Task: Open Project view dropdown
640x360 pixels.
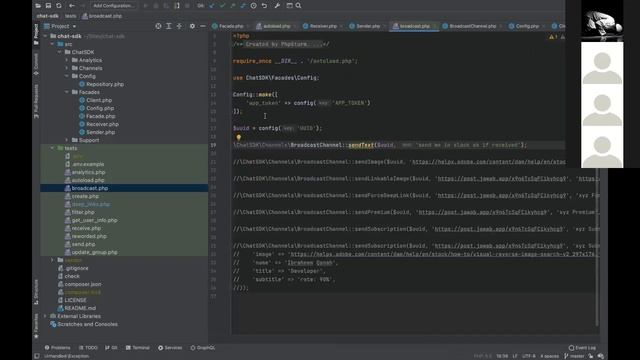Action: [60, 26]
